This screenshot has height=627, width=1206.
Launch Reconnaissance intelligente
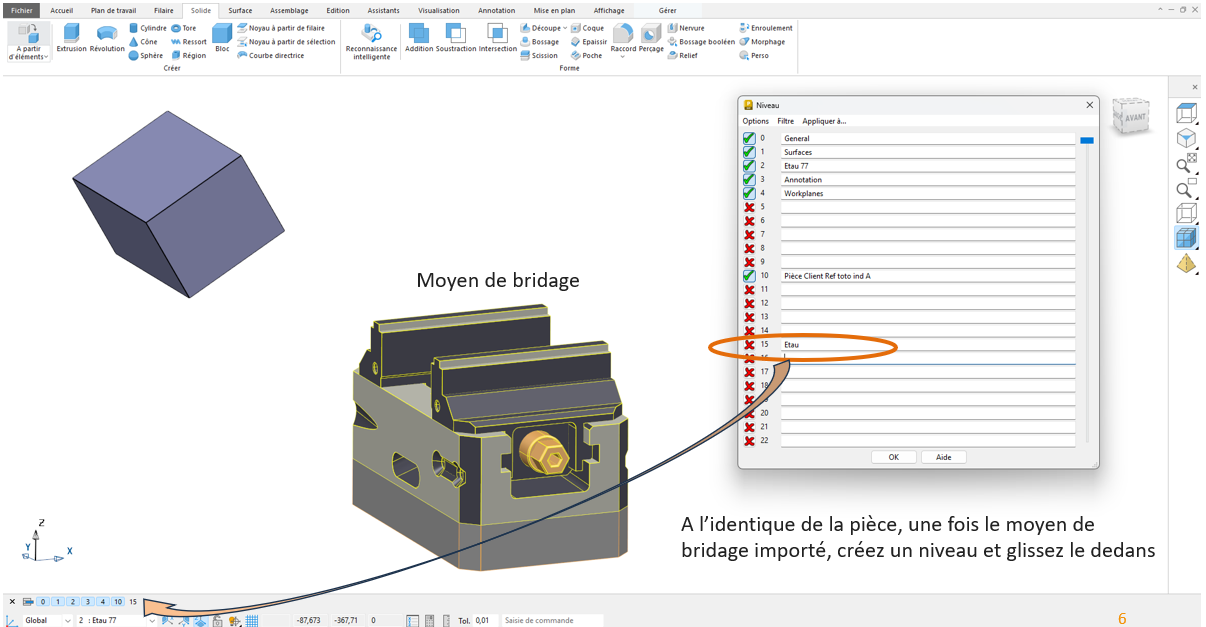(x=371, y=42)
